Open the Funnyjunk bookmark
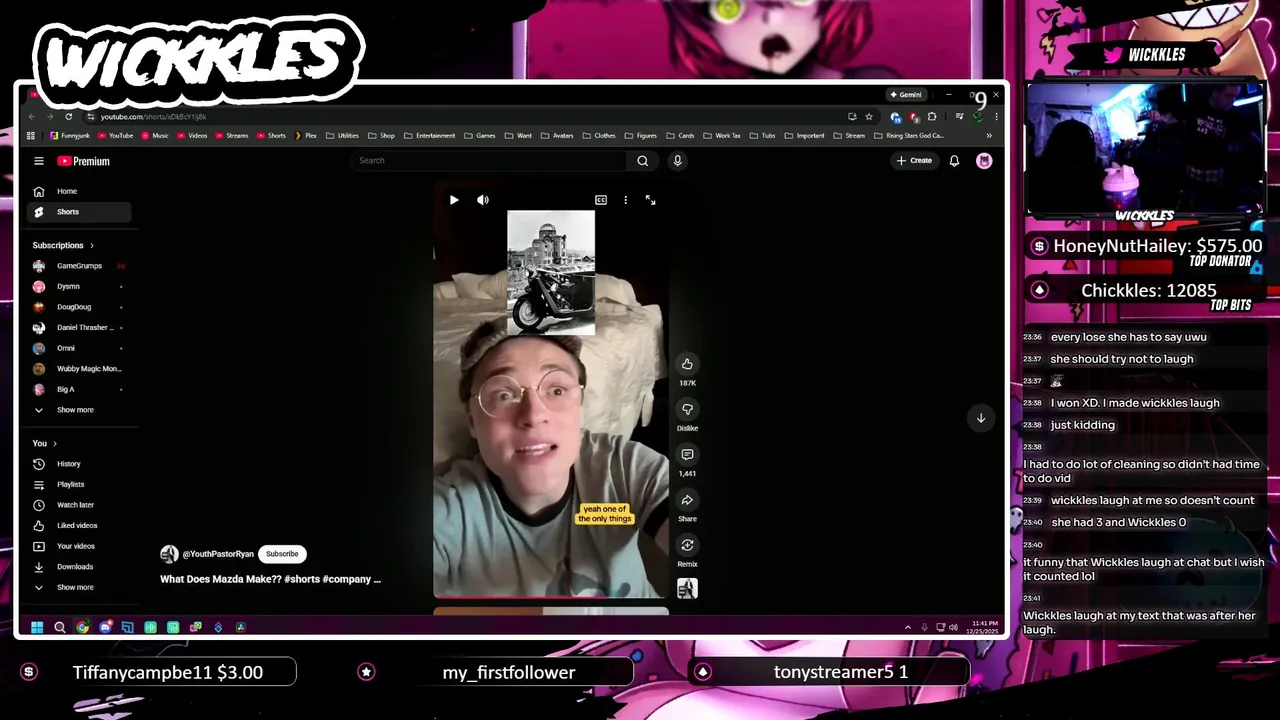This screenshot has width=1280, height=720. (x=69, y=135)
